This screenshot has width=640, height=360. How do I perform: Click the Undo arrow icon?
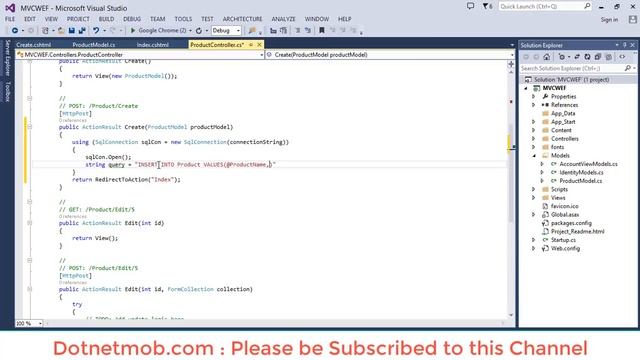[x=96, y=31]
